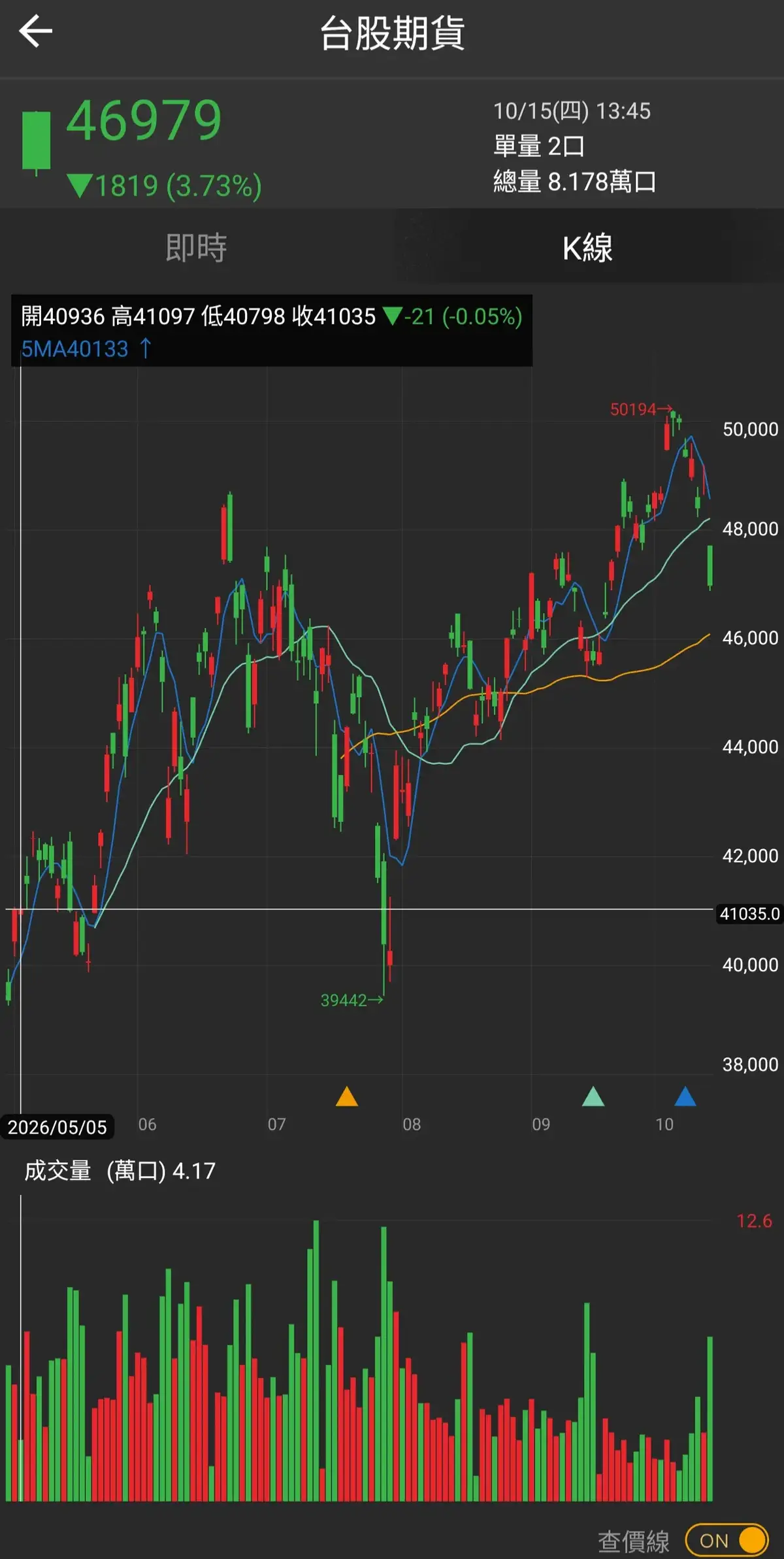
Task: Tap the 50194 high price annotation
Action: pyautogui.click(x=641, y=409)
